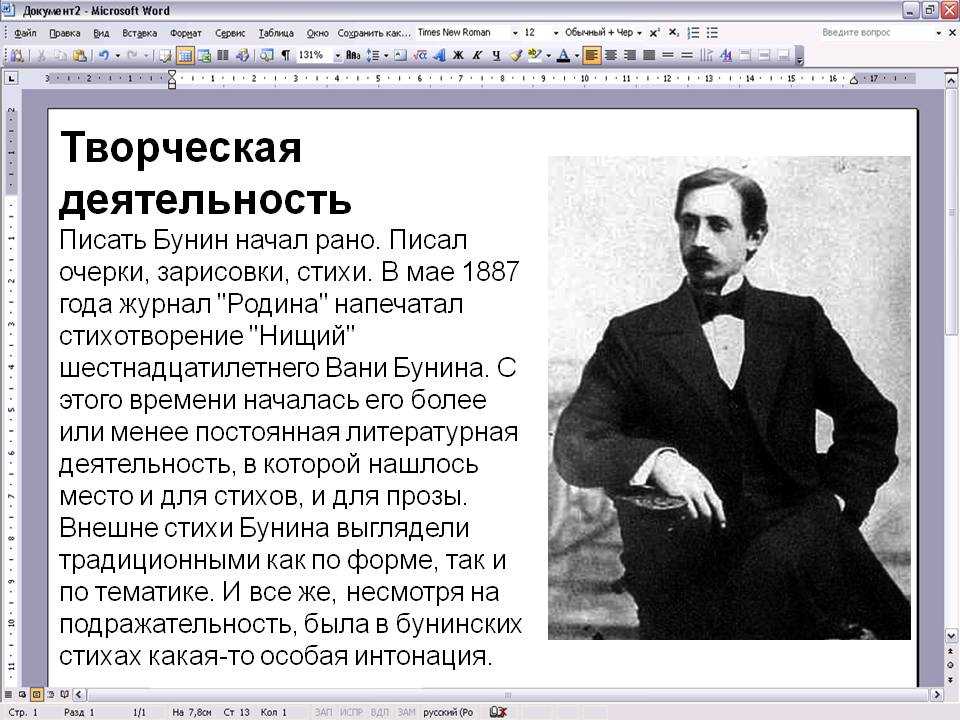Click the Reading Layout view button

pos(64,695)
